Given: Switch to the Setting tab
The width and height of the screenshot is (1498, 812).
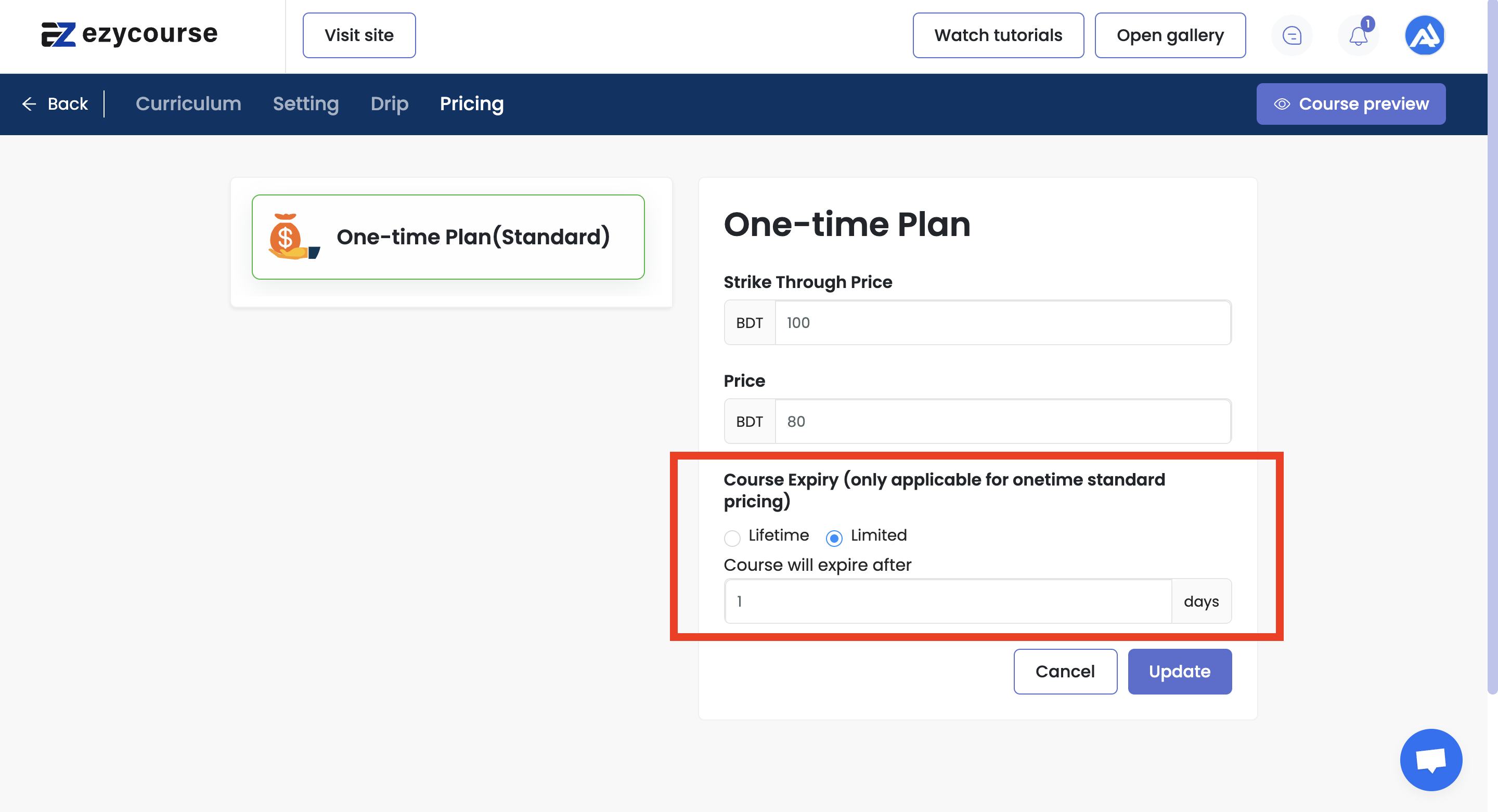Looking at the screenshot, I should (305, 104).
